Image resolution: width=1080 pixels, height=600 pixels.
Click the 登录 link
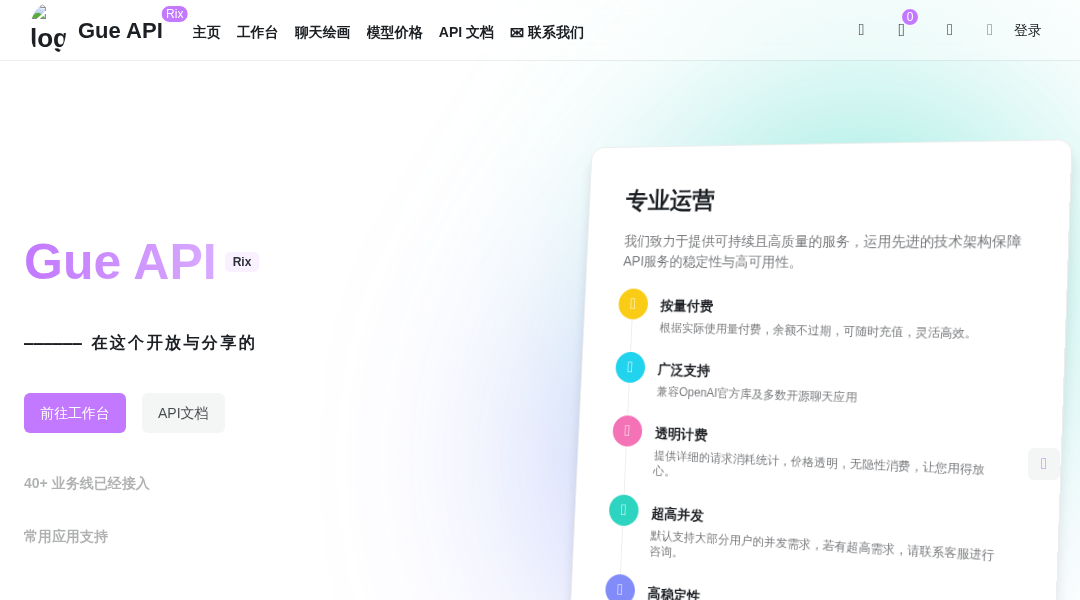coord(1027,30)
